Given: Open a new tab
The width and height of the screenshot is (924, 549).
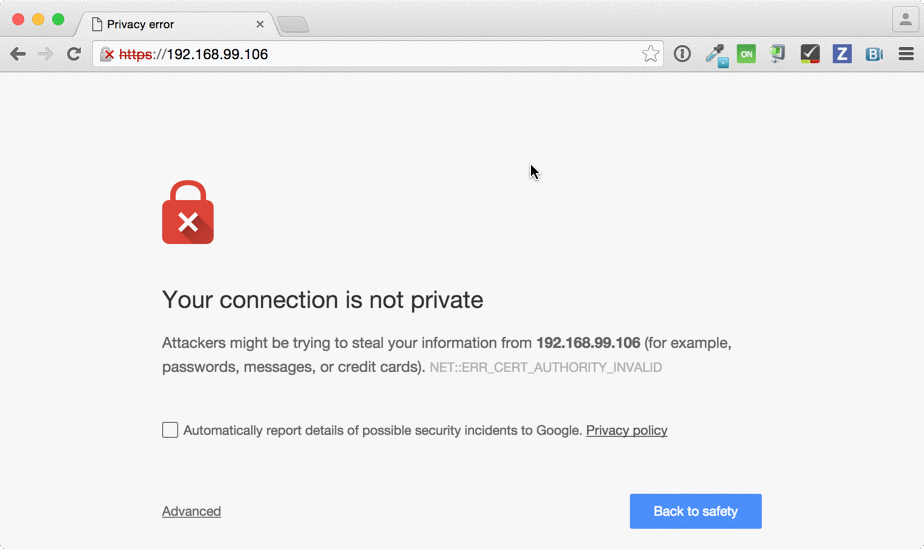Looking at the screenshot, I should pyautogui.click(x=293, y=25).
